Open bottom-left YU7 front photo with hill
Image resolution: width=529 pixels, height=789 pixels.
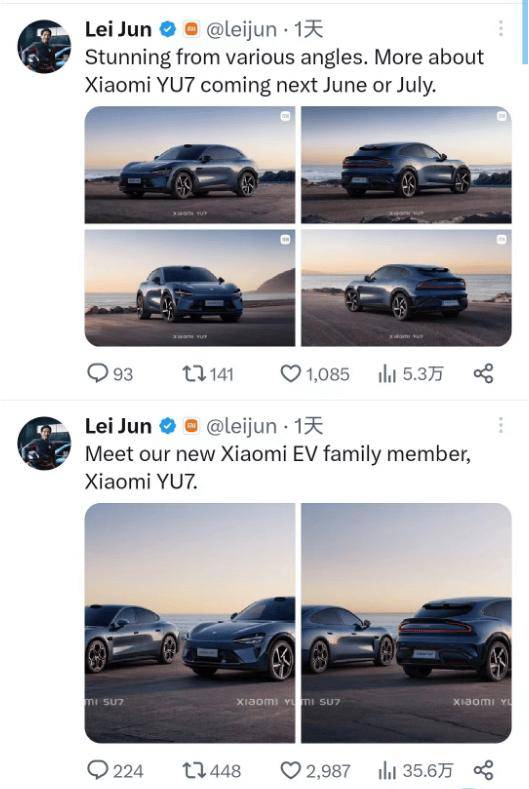(190, 288)
